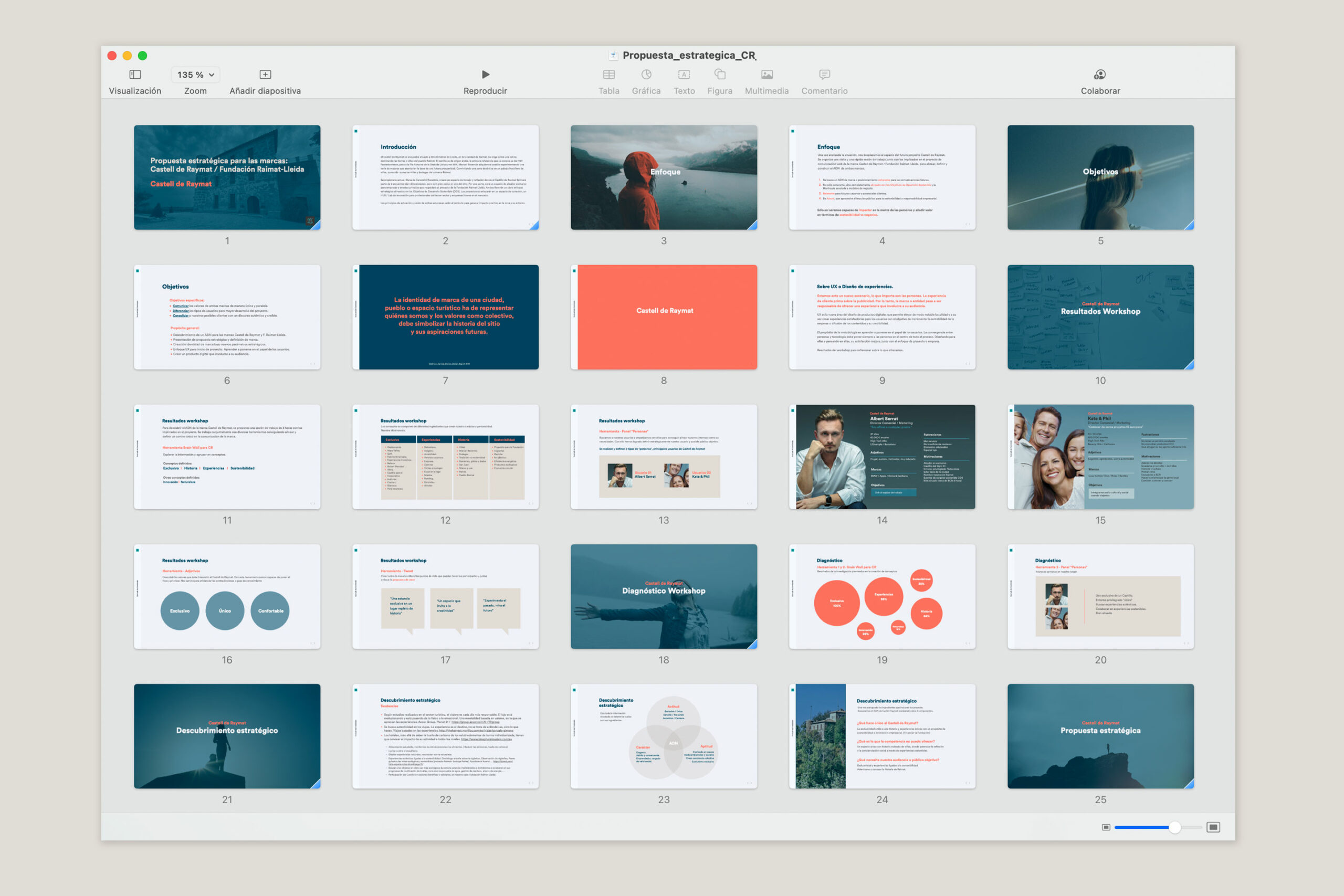Select slide 14 Albert Serrat persona
The height and width of the screenshot is (896, 1344).
coord(881,457)
